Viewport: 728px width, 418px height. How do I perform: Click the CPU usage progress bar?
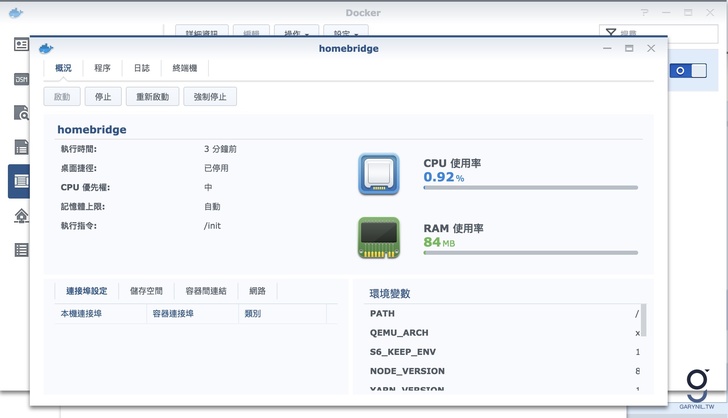[530, 187]
